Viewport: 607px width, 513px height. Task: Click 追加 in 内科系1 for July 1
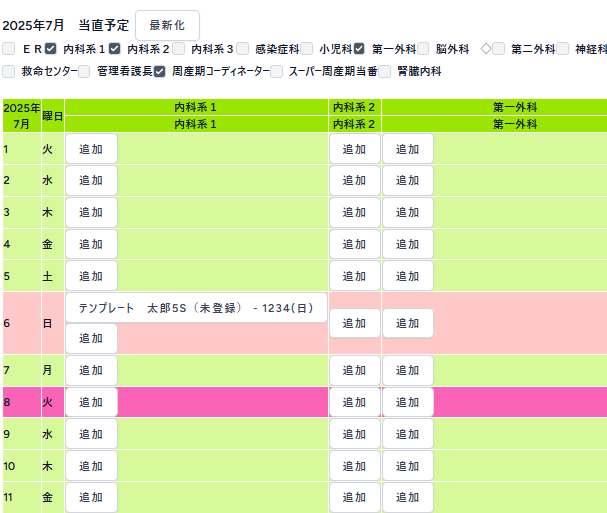91,149
